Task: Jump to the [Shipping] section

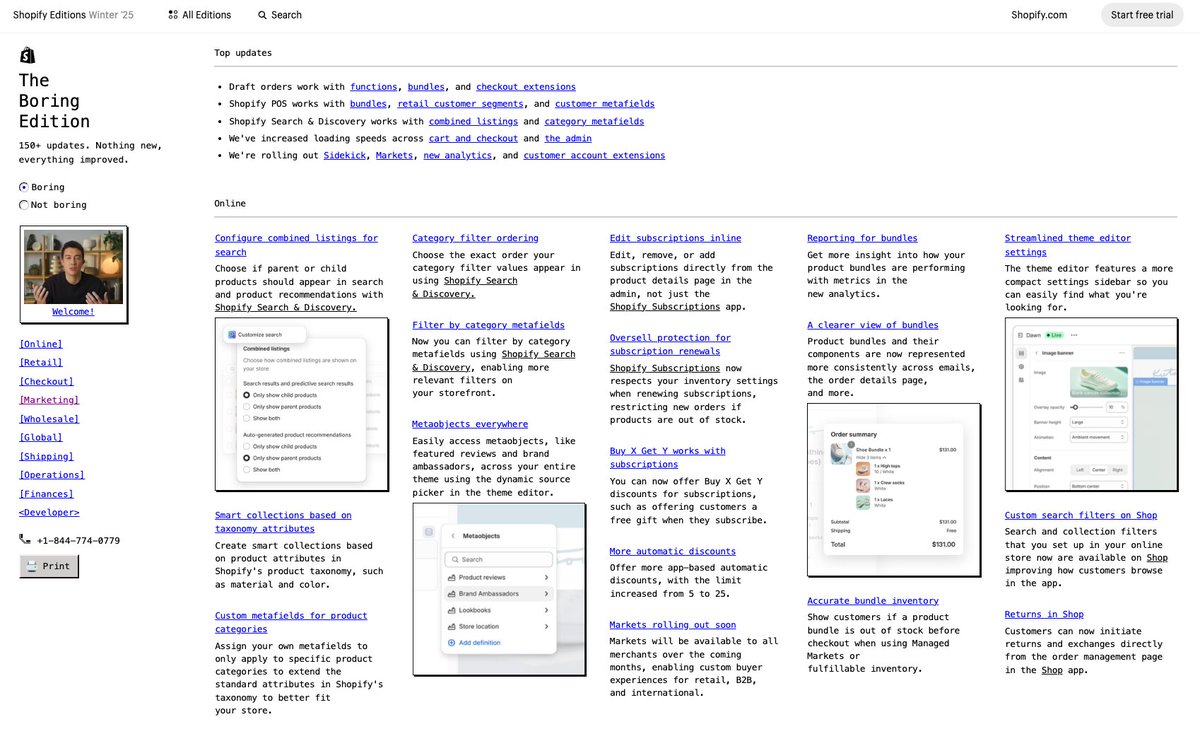Action: tap(47, 457)
